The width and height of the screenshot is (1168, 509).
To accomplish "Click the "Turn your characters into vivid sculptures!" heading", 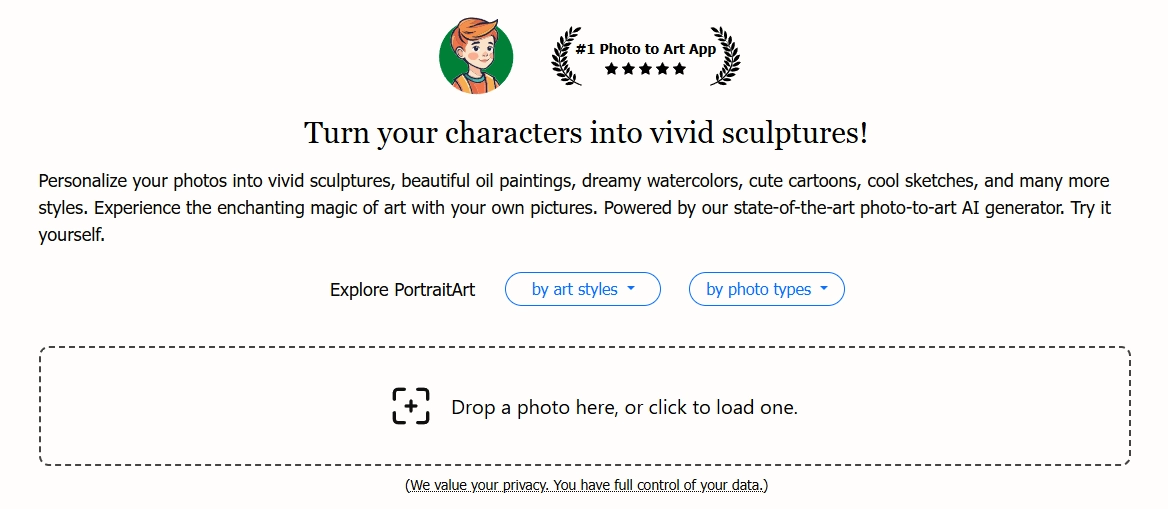I will point(585,132).
